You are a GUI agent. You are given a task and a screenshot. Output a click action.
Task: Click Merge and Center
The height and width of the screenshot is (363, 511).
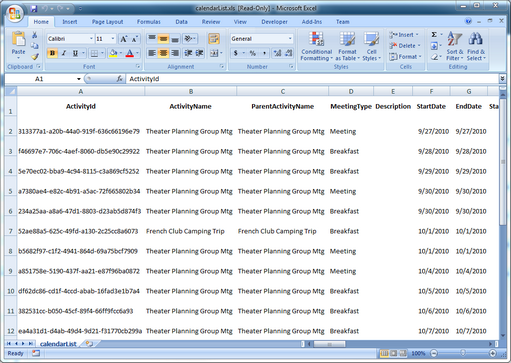pyautogui.click(x=214, y=53)
